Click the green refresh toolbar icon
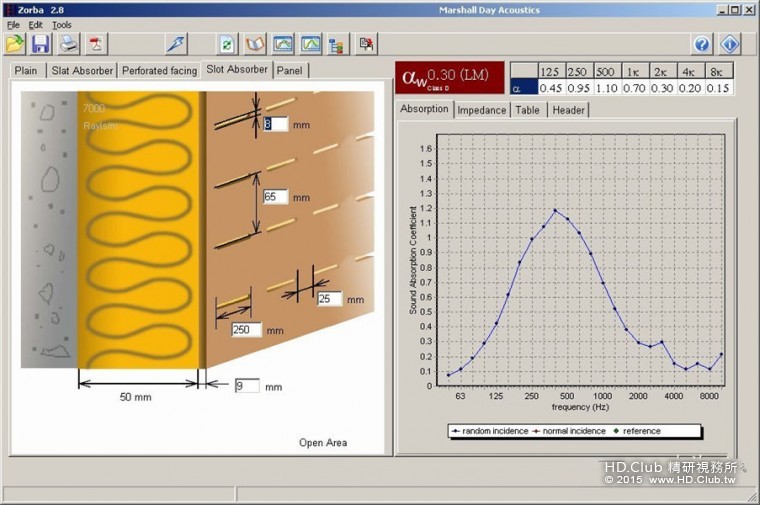This screenshot has height=505, width=760. point(227,44)
